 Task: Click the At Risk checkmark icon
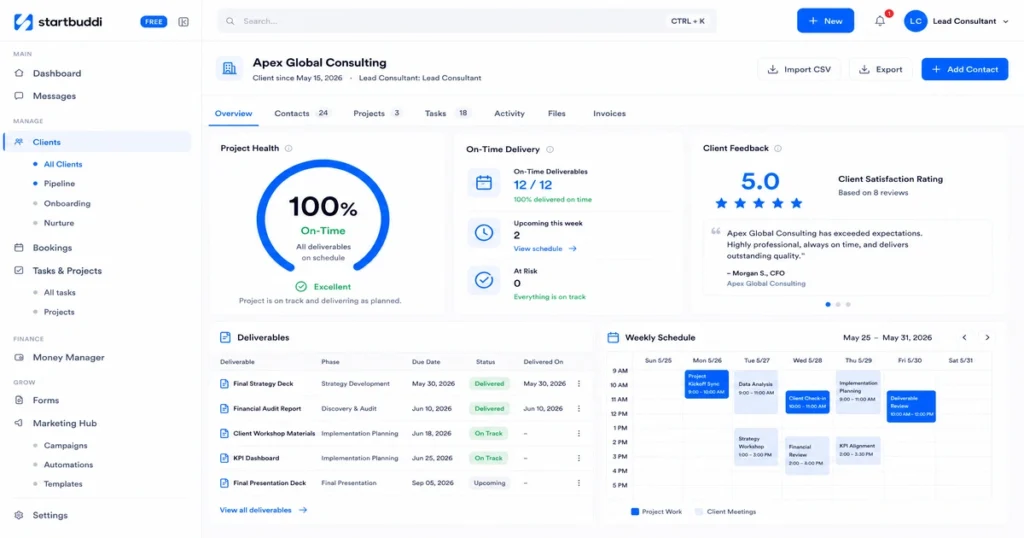484,280
